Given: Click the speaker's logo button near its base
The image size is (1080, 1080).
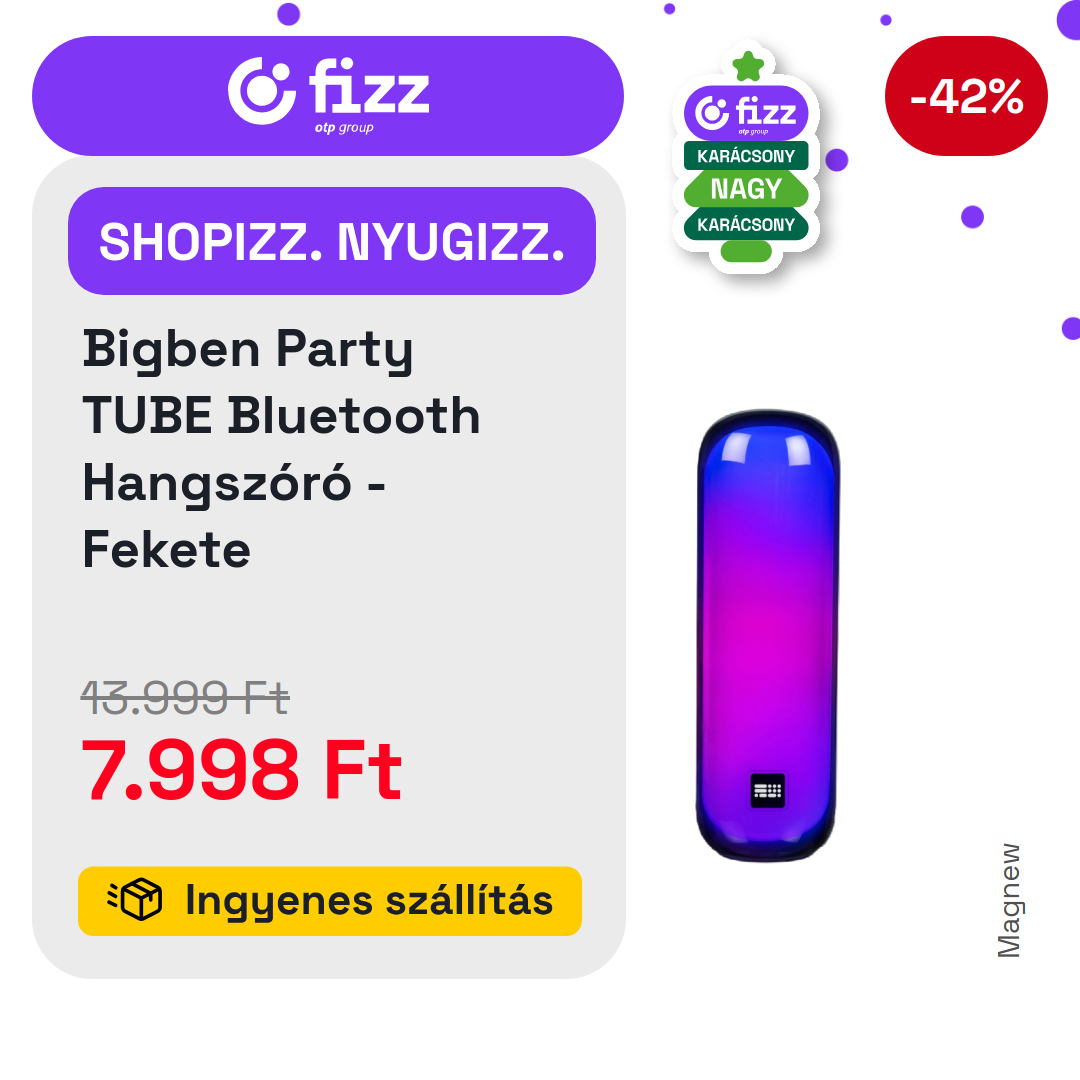Looking at the screenshot, I should click(767, 790).
